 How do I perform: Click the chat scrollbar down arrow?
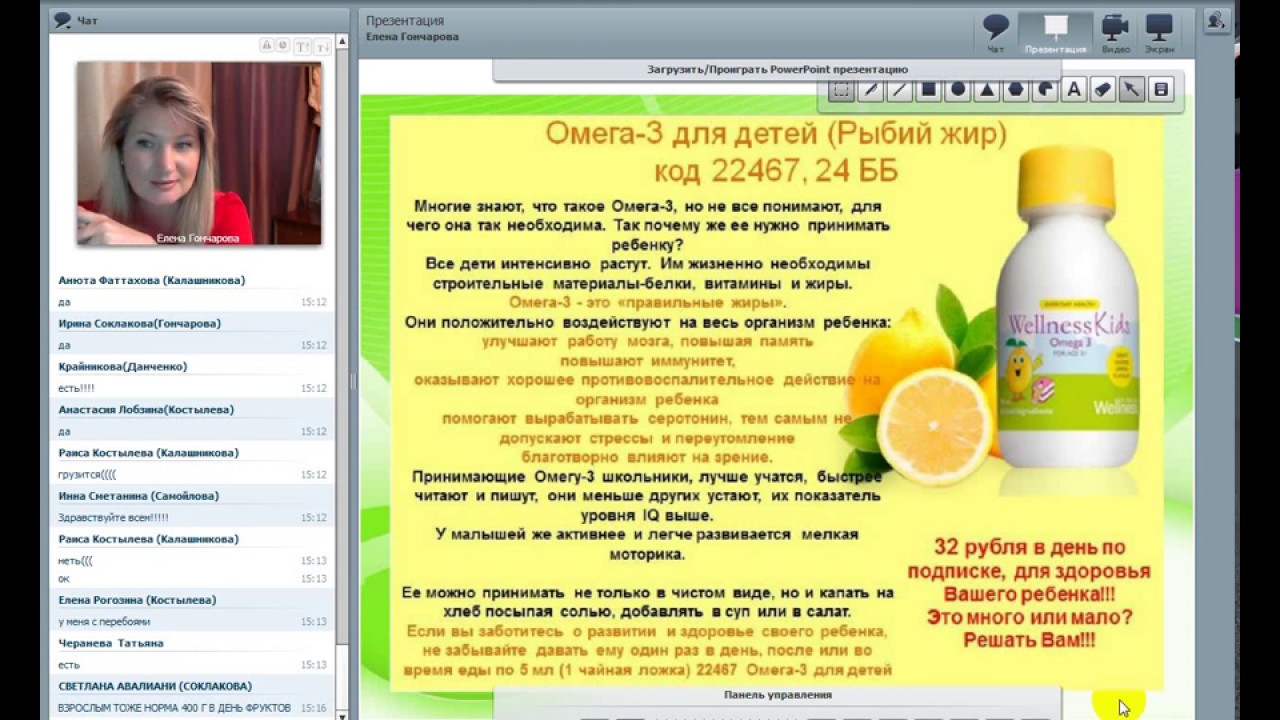[342, 715]
